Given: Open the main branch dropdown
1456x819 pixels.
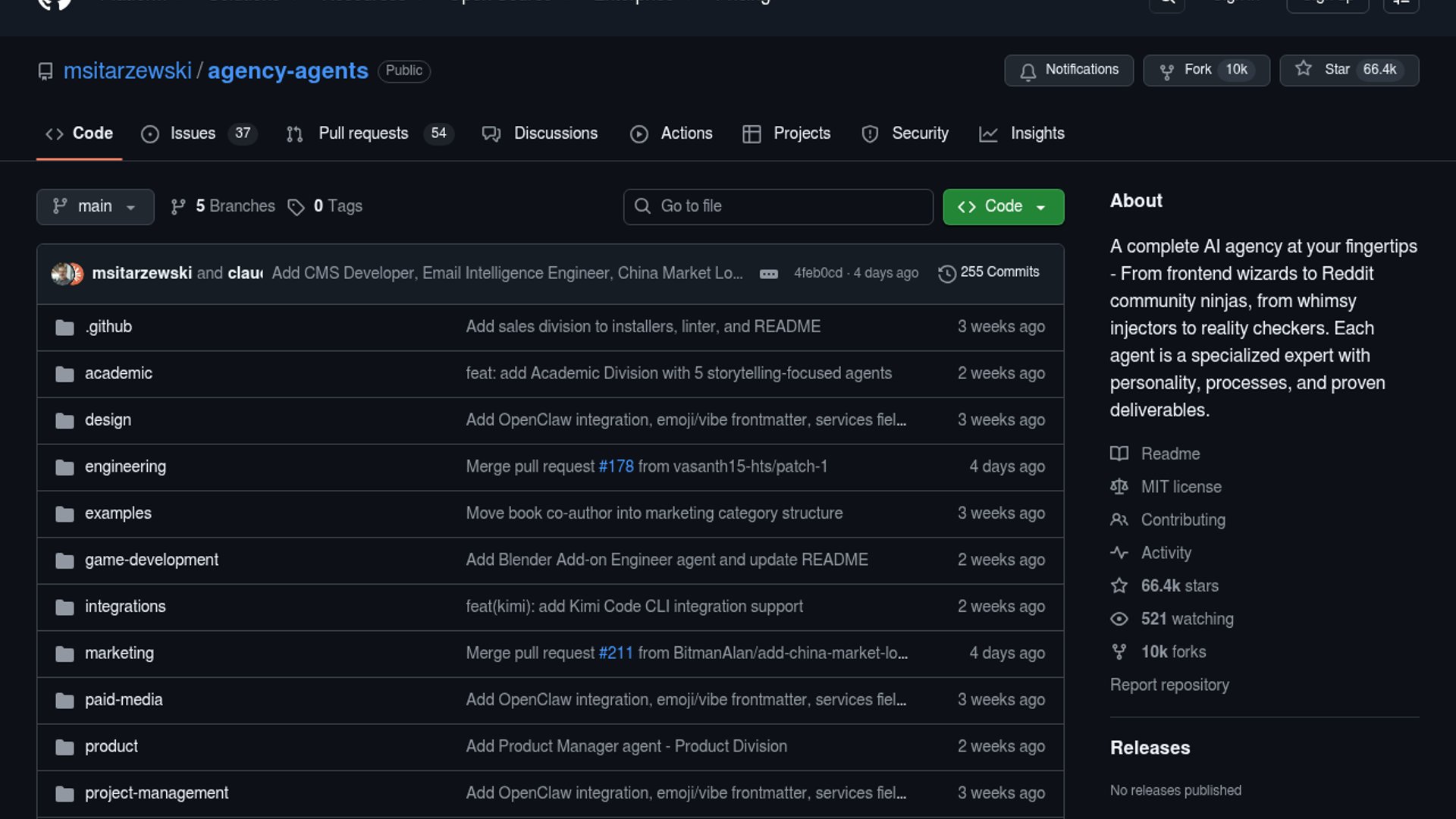Looking at the screenshot, I should (95, 206).
